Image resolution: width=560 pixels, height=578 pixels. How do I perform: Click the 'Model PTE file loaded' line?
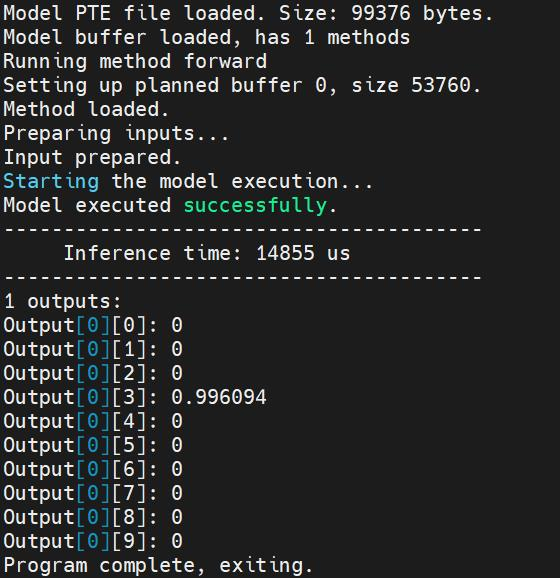pos(248,14)
